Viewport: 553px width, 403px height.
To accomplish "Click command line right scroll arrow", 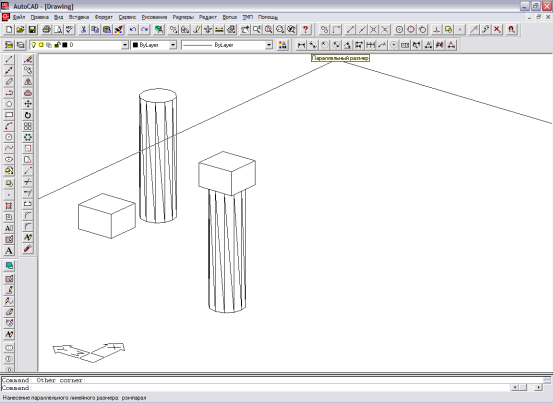I will [x=538, y=387].
